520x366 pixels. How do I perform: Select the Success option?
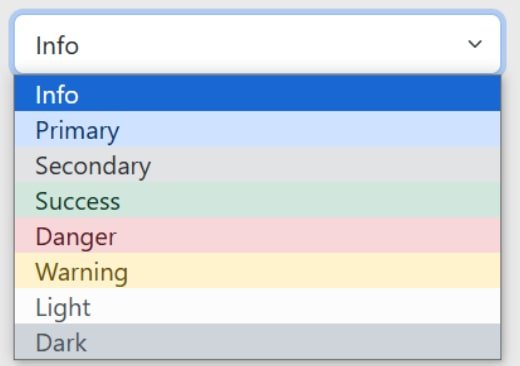[x=257, y=200]
